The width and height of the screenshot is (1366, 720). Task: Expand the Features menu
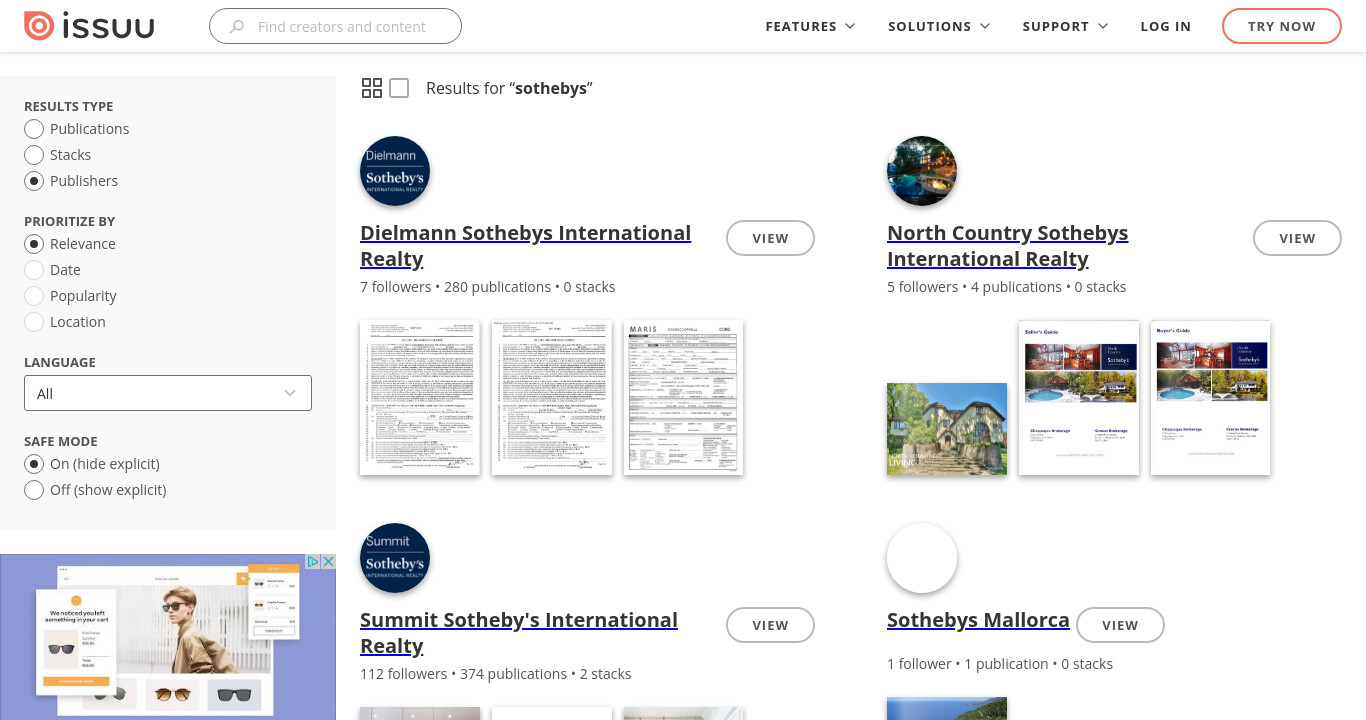pos(810,27)
